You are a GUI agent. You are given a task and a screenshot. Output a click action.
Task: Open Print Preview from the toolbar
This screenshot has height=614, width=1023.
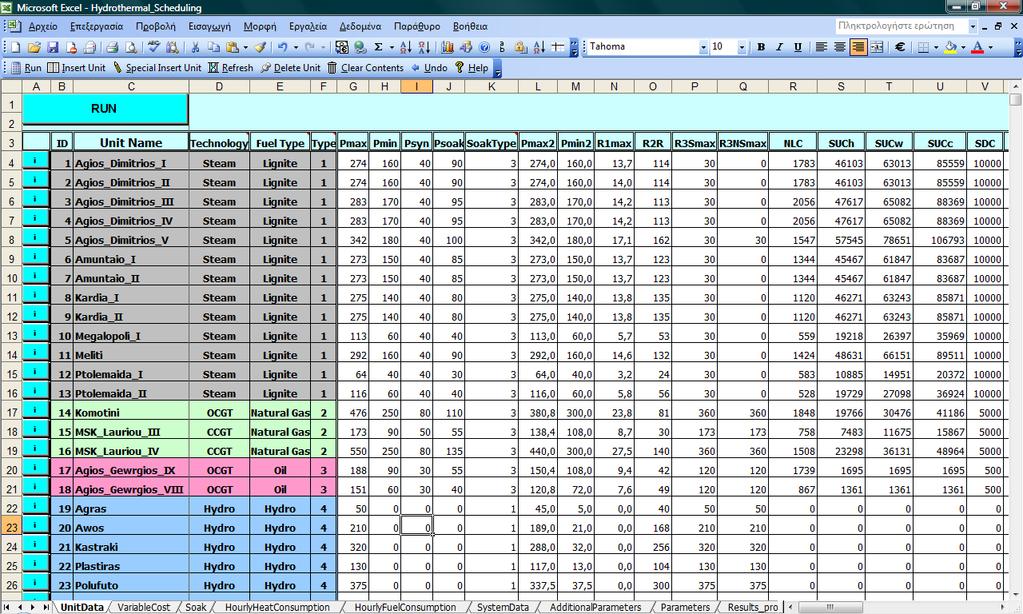(x=131, y=47)
